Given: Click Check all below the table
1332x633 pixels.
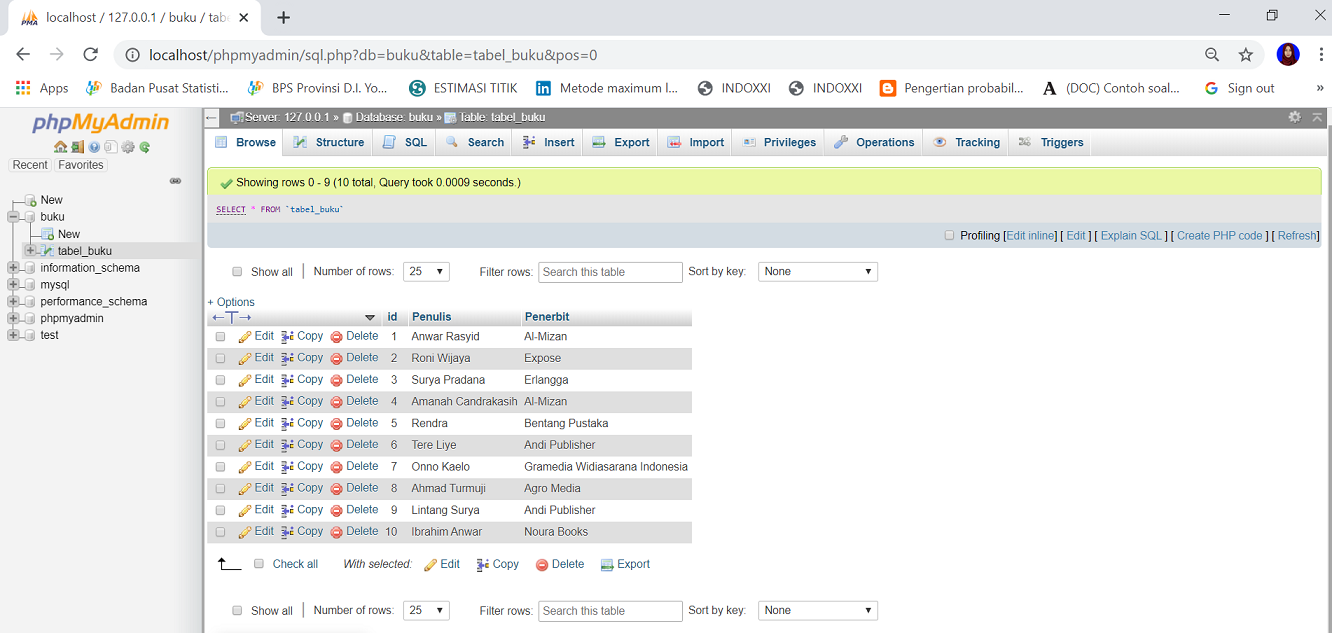Looking at the screenshot, I should click(293, 564).
